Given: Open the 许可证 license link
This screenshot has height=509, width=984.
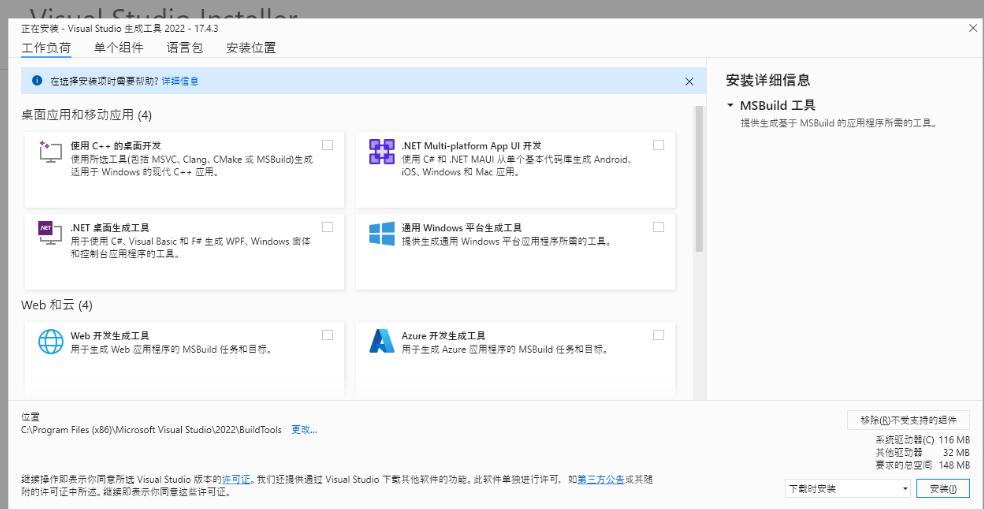Looking at the screenshot, I should (237, 480).
